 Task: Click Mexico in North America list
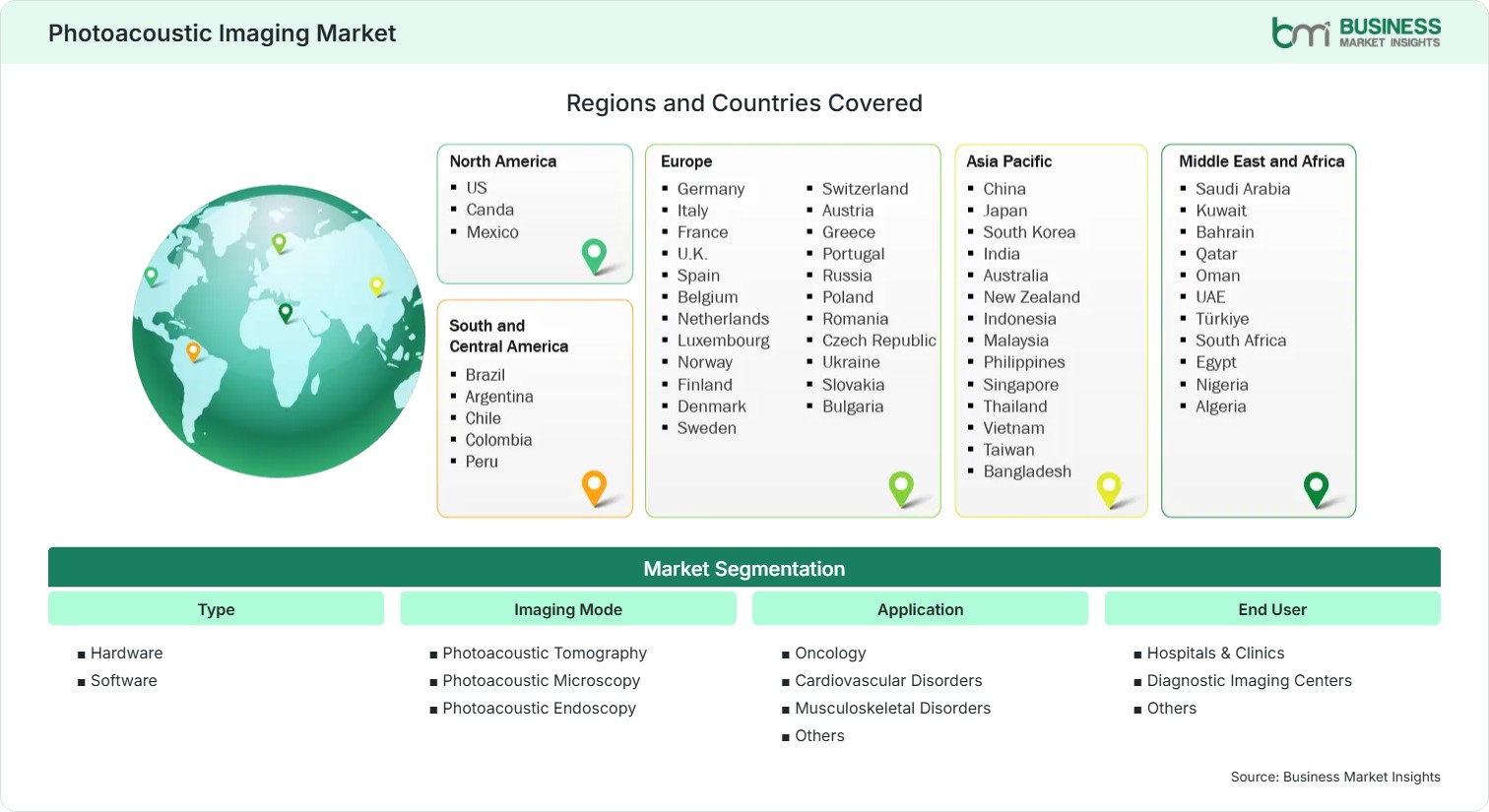492,232
